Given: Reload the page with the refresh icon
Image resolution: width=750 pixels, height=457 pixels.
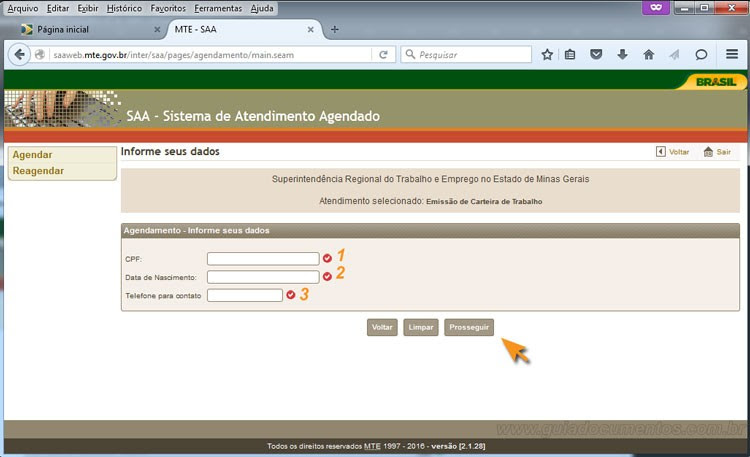Looking at the screenshot, I should coord(383,55).
